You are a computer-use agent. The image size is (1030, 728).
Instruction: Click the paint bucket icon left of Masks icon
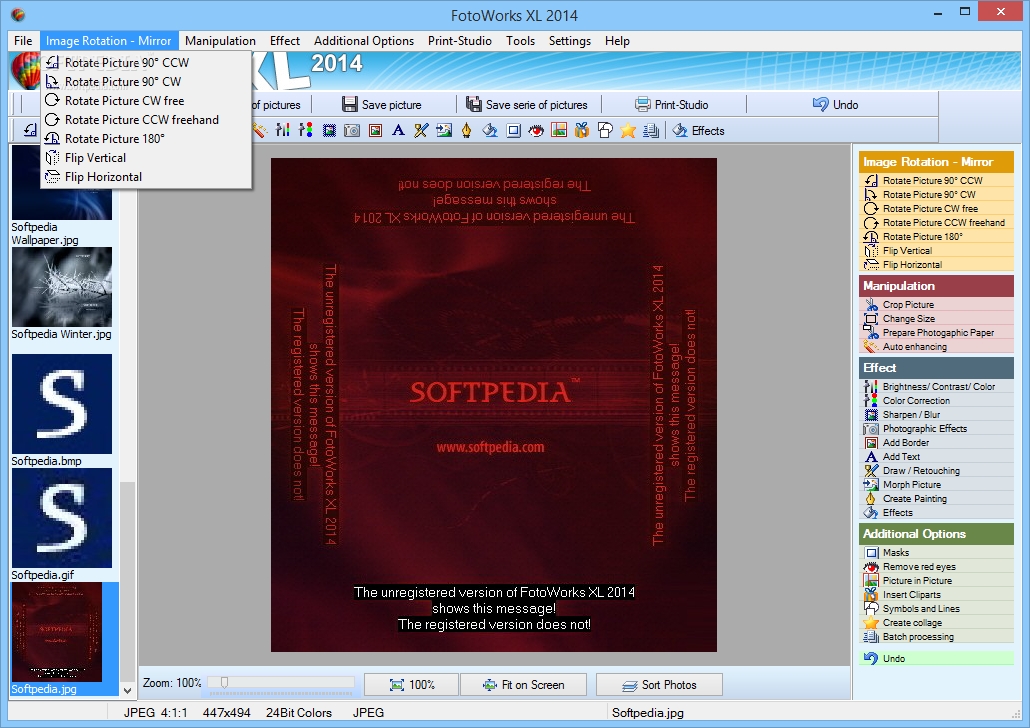tap(490, 130)
